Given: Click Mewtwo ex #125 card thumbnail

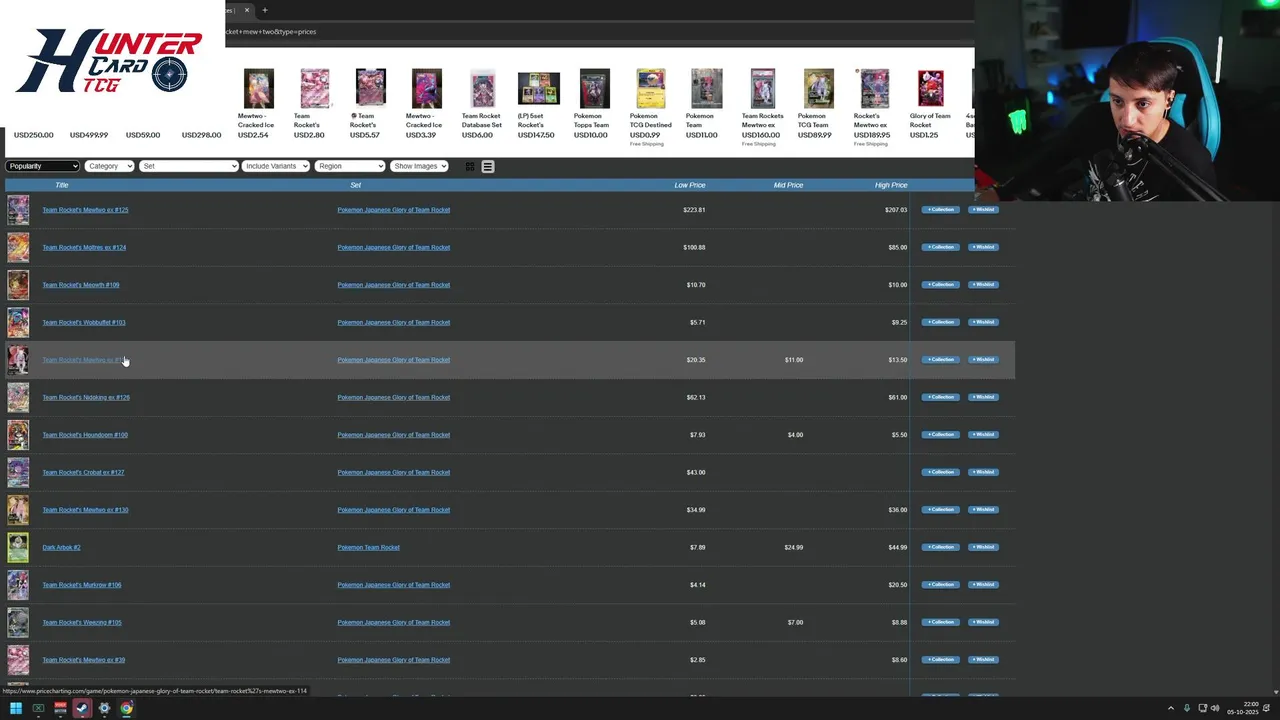Looking at the screenshot, I should pos(18,210).
